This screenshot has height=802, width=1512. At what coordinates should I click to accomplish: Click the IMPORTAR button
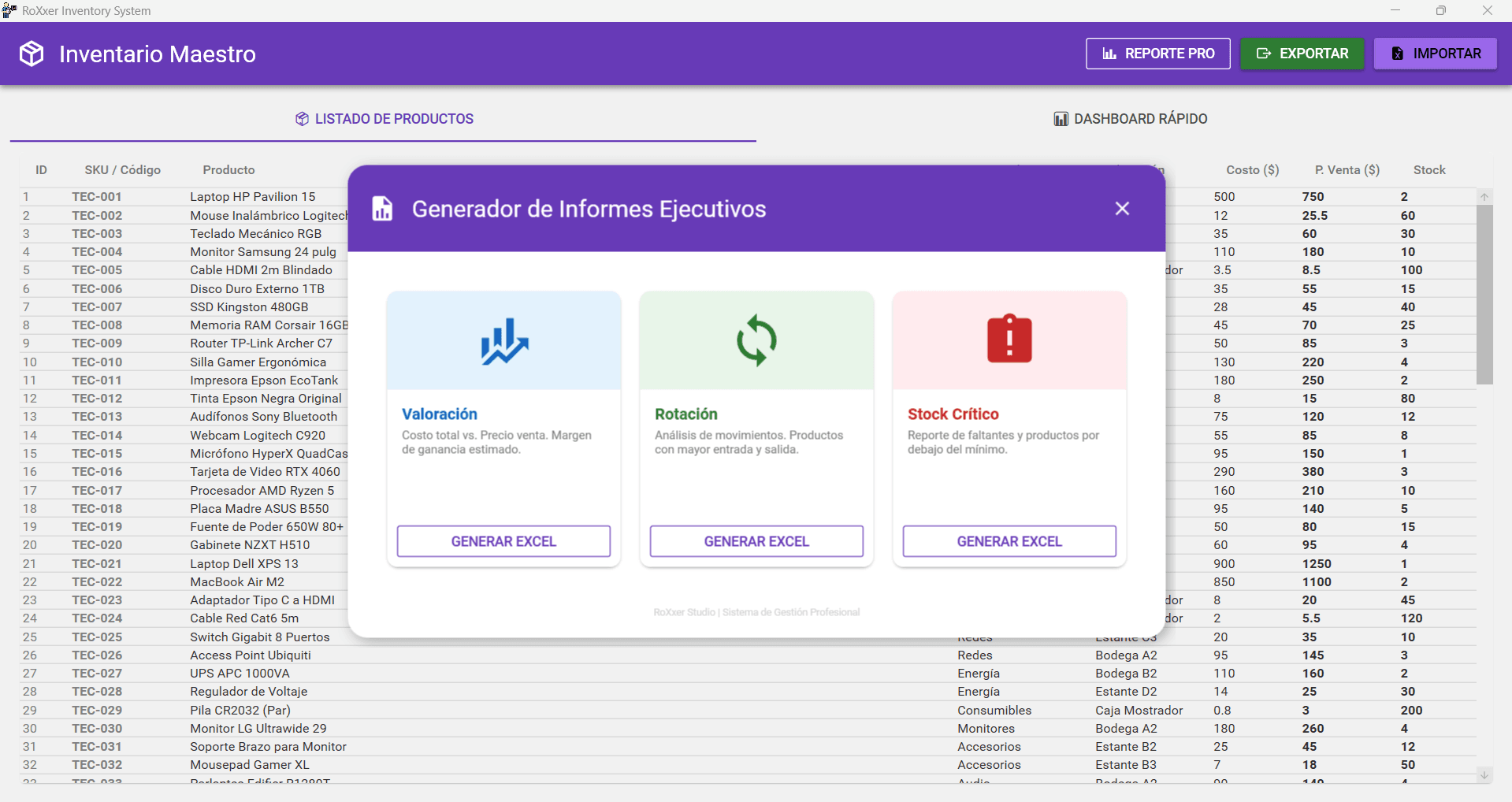click(x=1435, y=54)
